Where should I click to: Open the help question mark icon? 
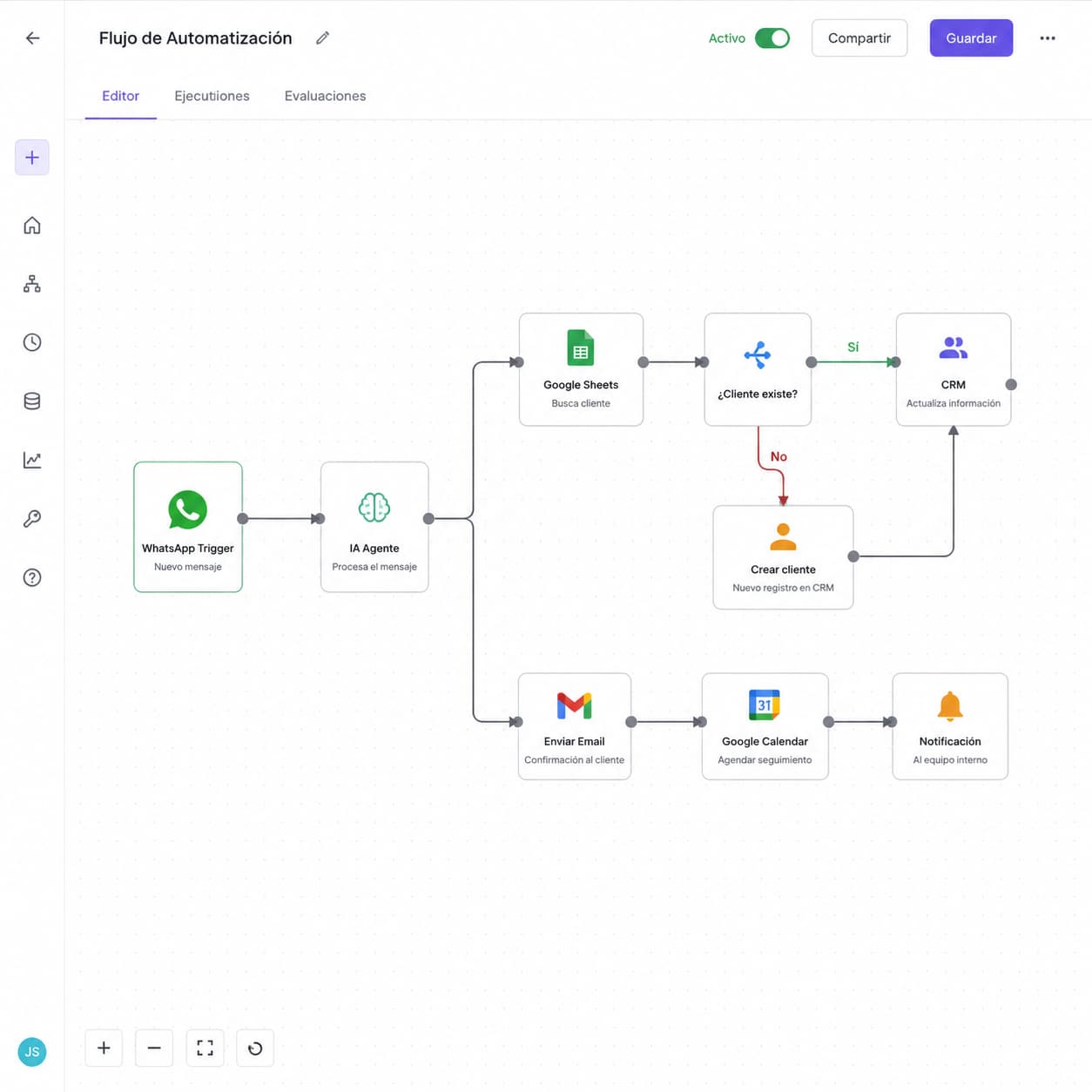(32, 577)
